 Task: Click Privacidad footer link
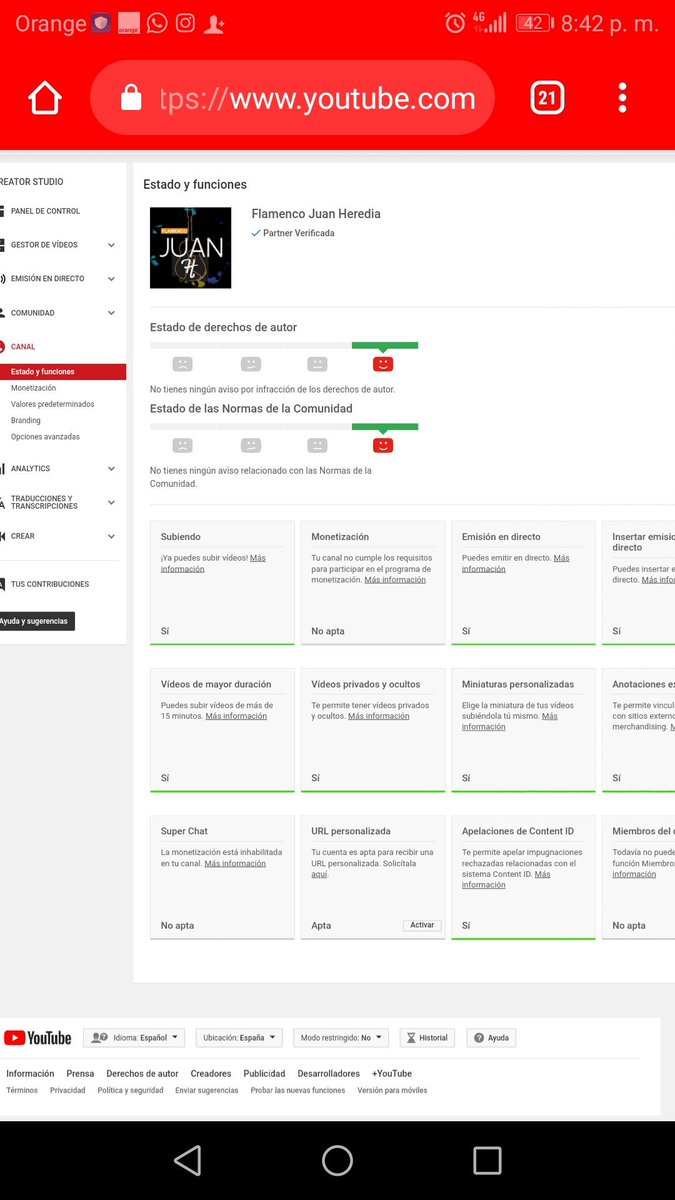coord(67,1090)
